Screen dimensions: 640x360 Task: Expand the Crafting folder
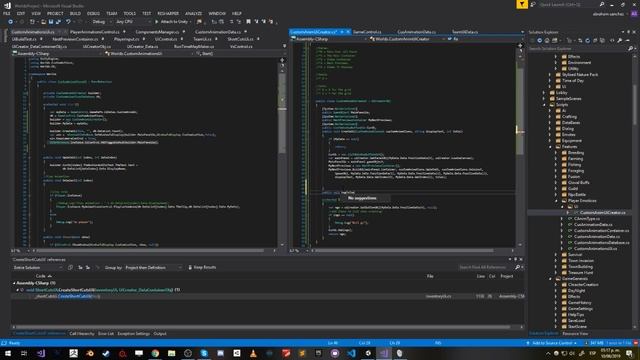(x=550, y=117)
